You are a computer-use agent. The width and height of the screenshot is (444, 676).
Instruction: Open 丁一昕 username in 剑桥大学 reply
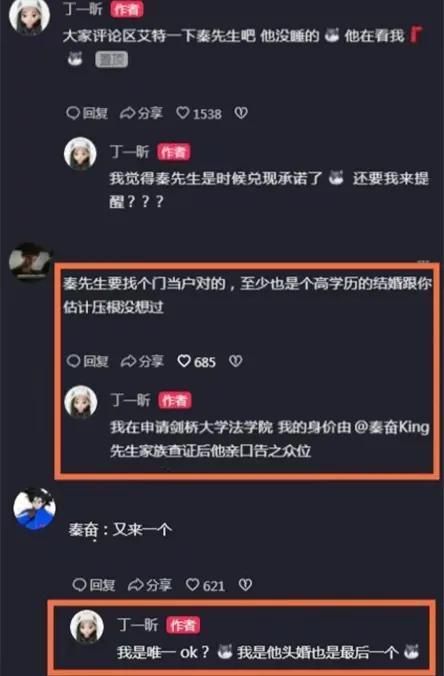click(130, 400)
